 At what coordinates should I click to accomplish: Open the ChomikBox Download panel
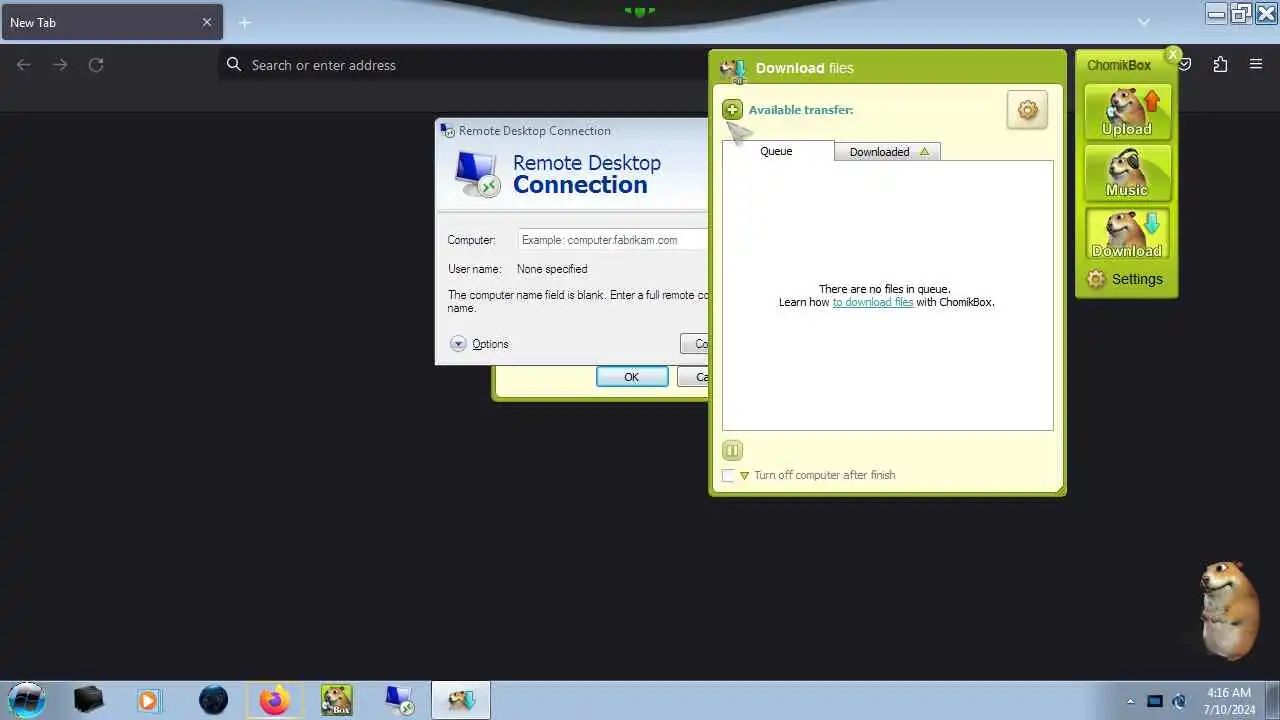tap(1127, 234)
